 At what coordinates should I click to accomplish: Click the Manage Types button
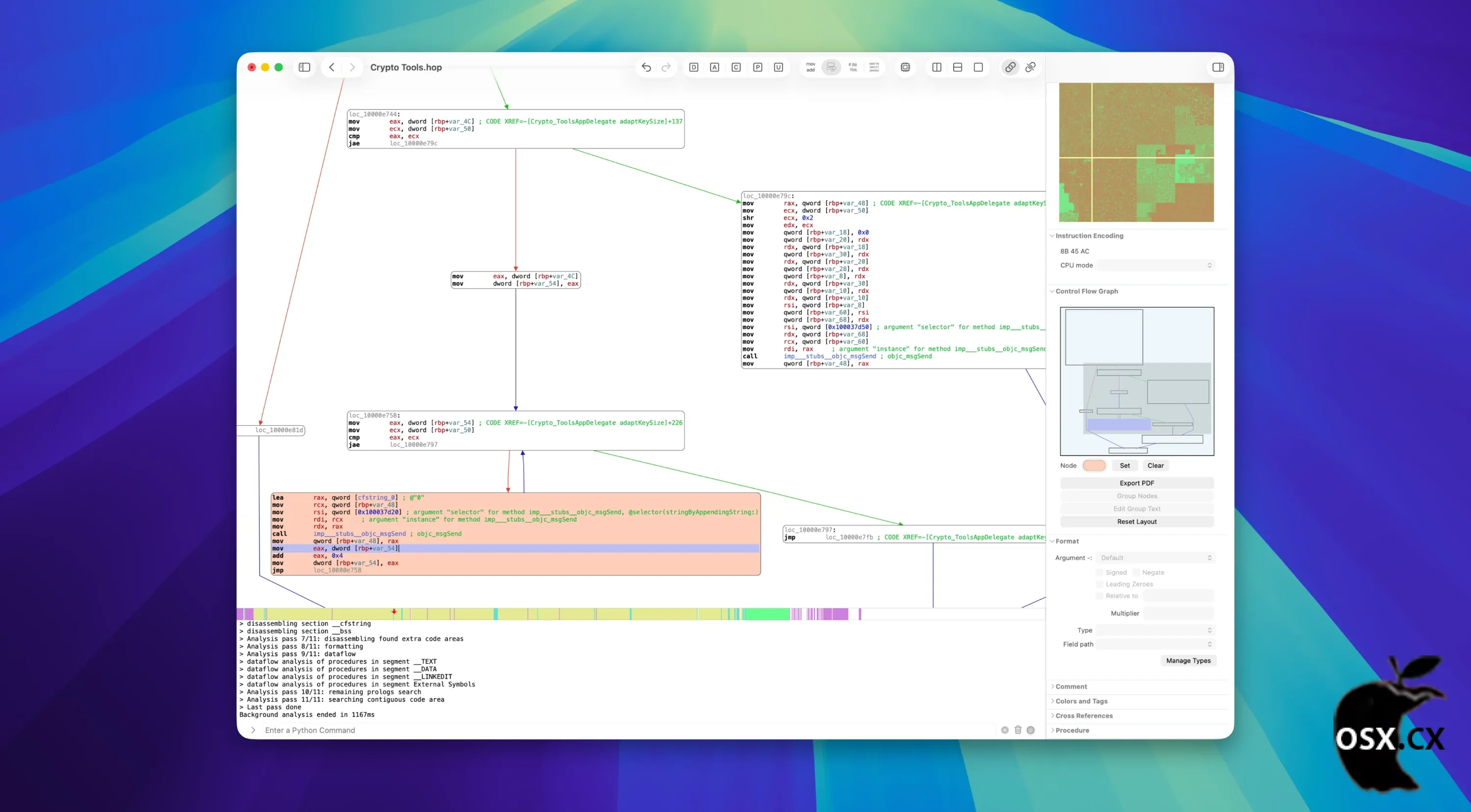pos(1189,661)
